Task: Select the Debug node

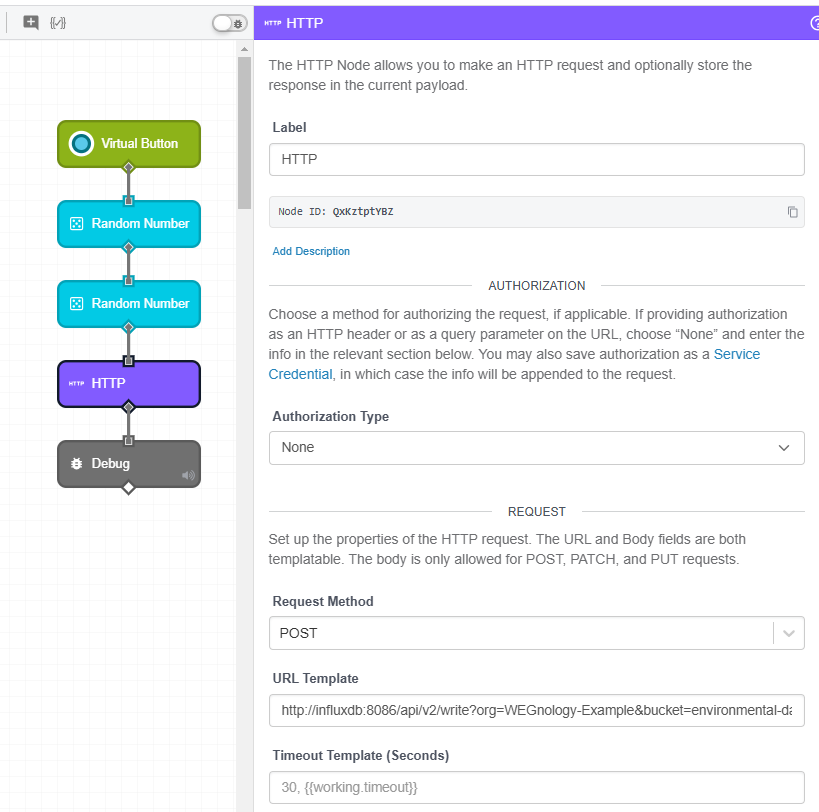Action: click(x=128, y=464)
